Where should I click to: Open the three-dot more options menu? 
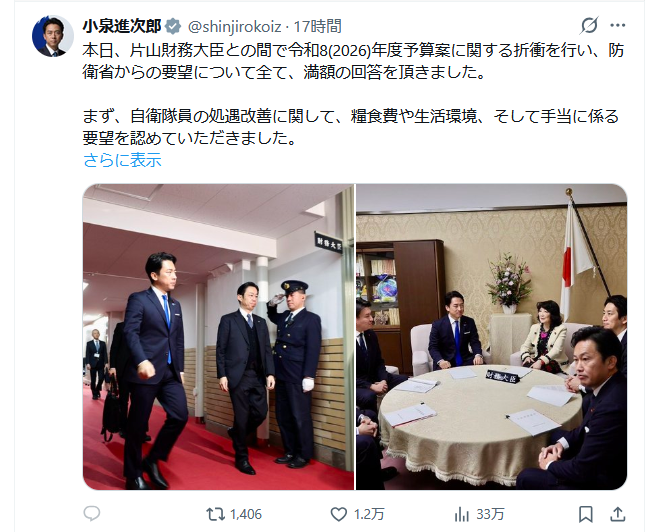click(x=618, y=25)
